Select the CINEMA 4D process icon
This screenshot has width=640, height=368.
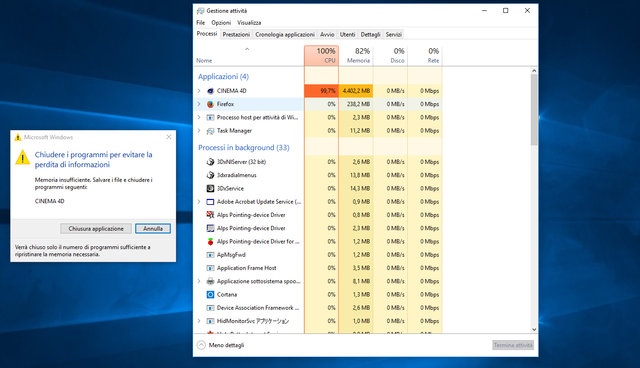210,91
